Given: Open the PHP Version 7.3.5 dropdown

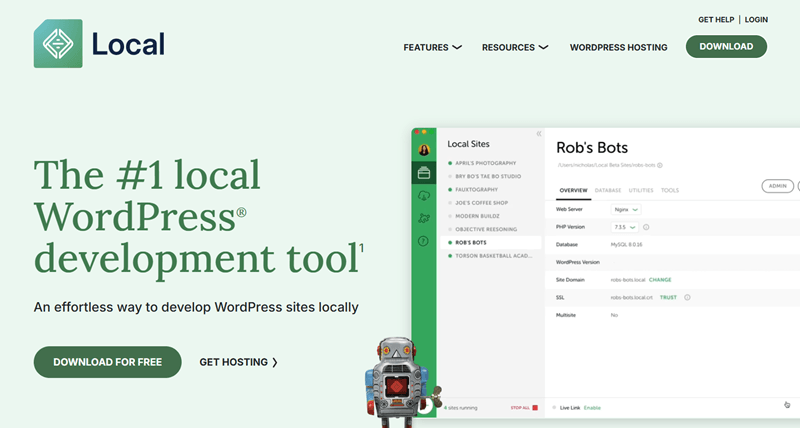Looking at the screenshot, I should (x=624, y=227).
